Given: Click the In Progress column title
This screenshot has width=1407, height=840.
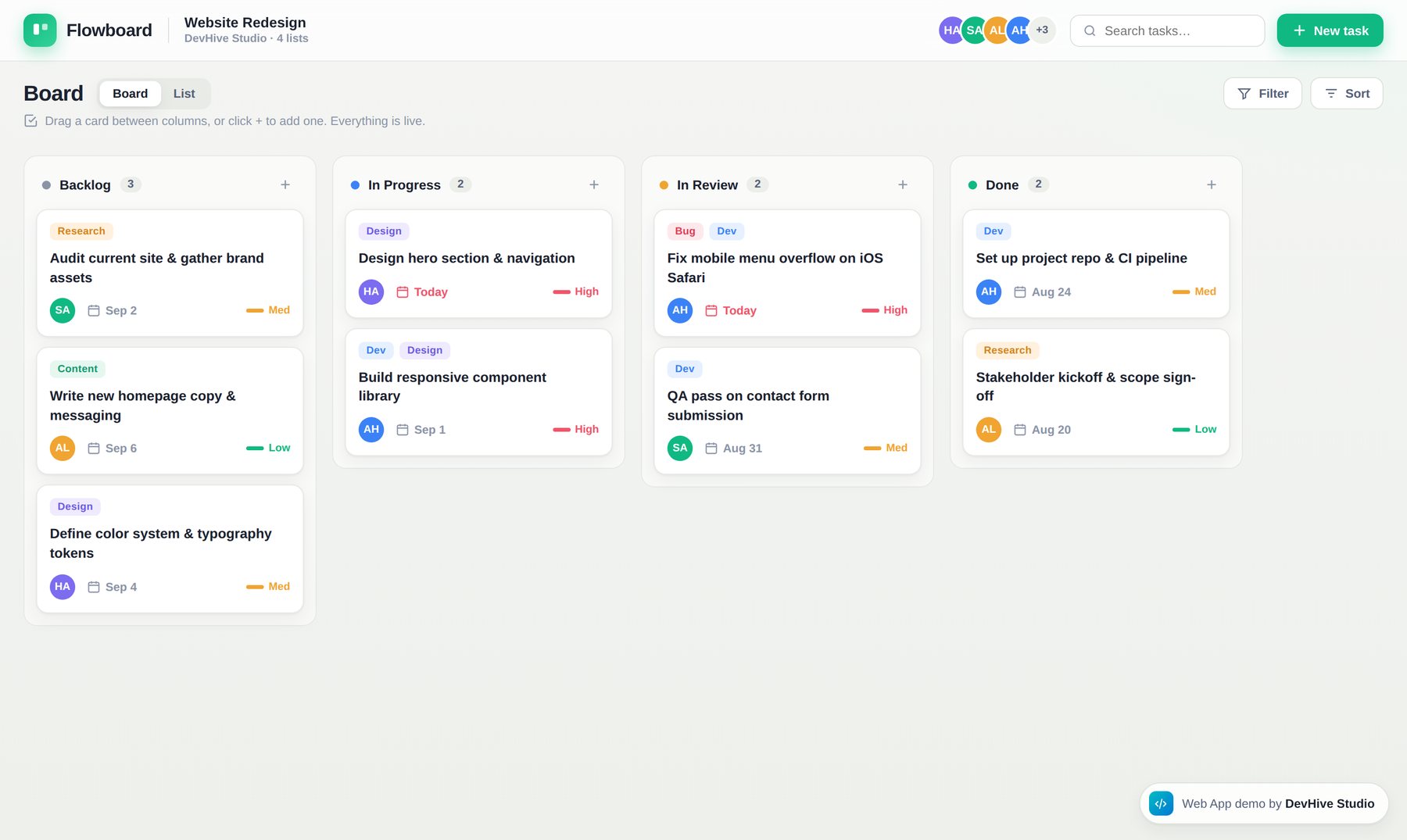Looking at the screenshot, I should coord(404,184).
